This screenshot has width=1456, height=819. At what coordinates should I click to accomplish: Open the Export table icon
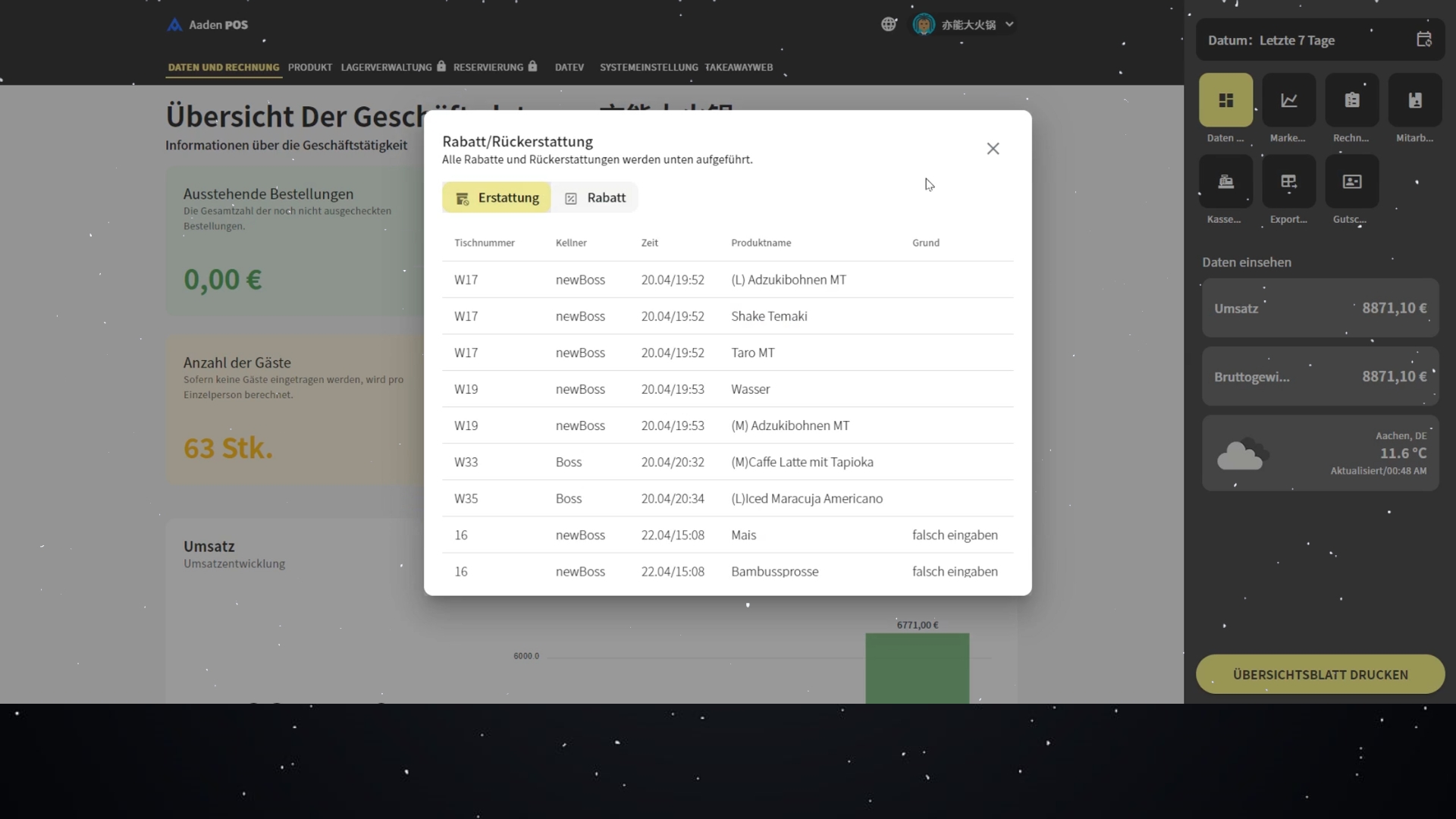pos(1288,181)
